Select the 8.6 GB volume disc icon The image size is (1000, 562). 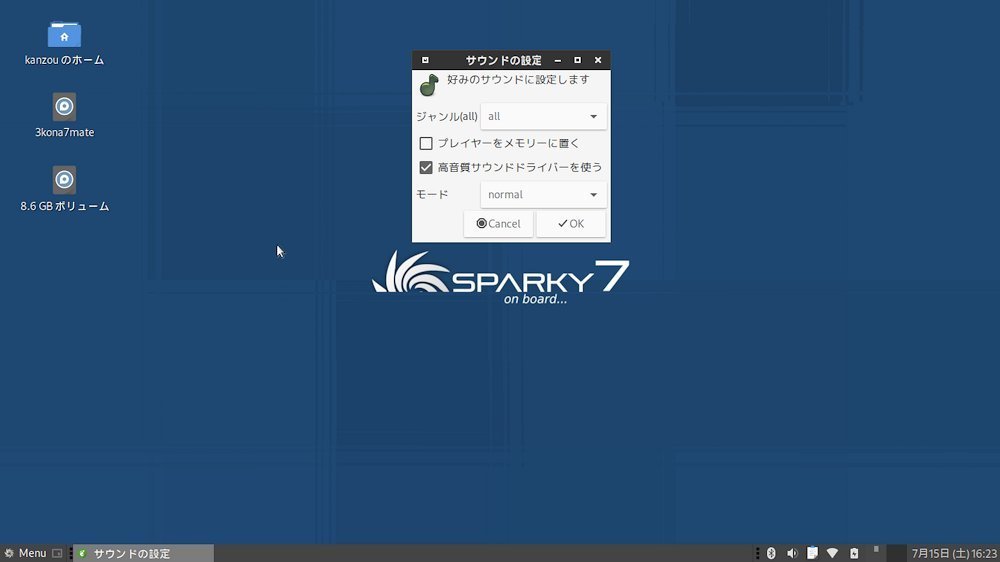coord(64,180)
